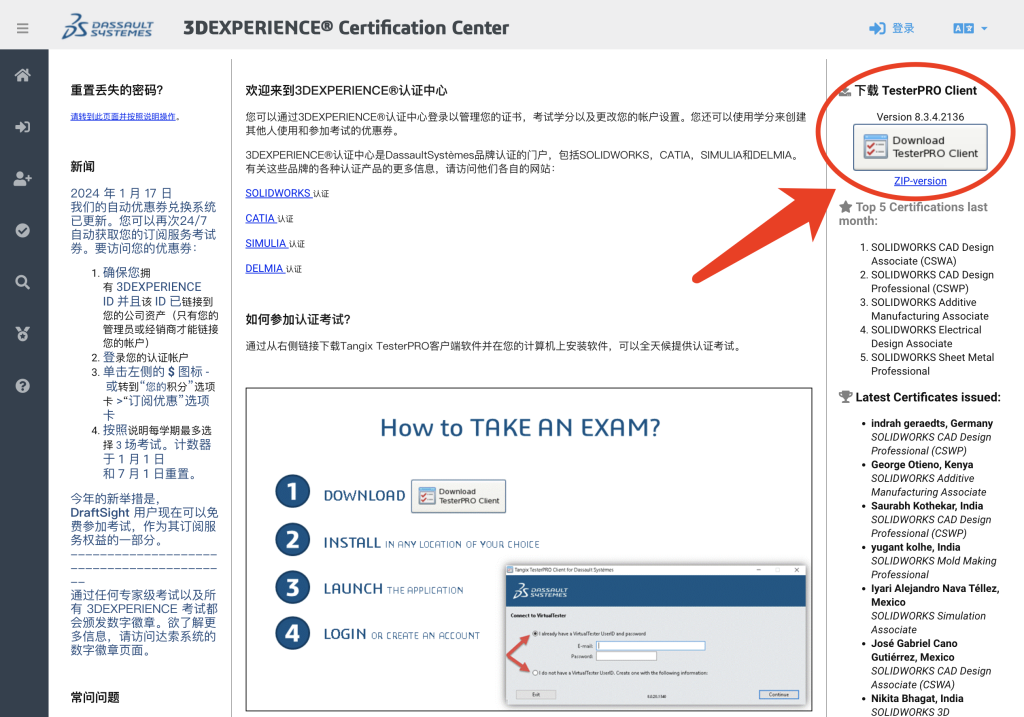Open the hamburger menu in the header
This screenshot has width=1024, height=717.
23,28
